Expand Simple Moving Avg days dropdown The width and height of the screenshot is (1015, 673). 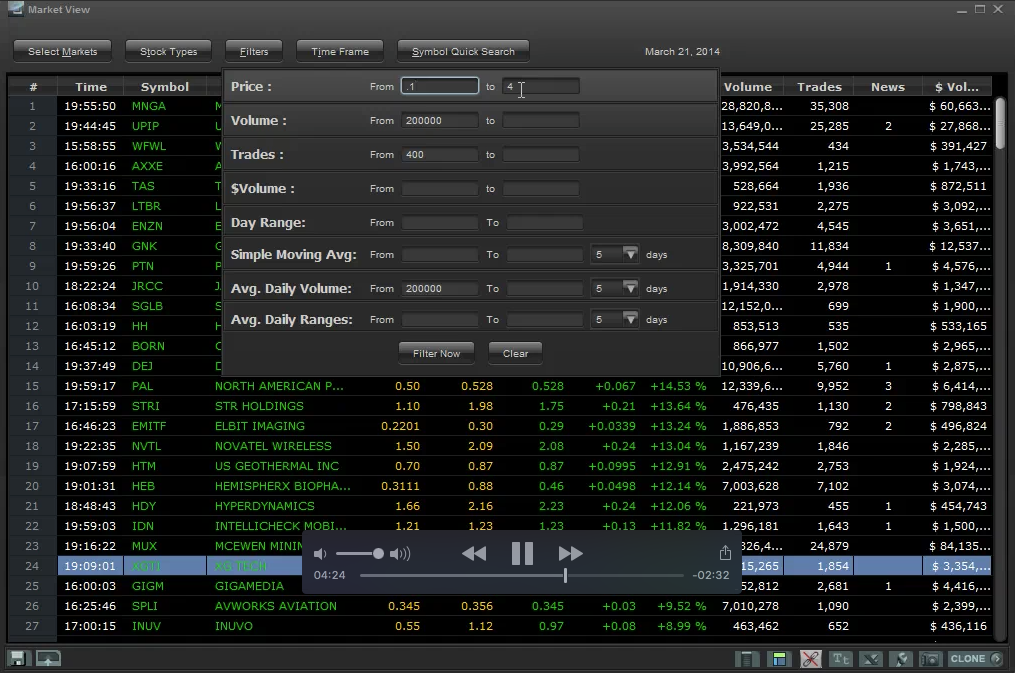click(x=630, y=254)
